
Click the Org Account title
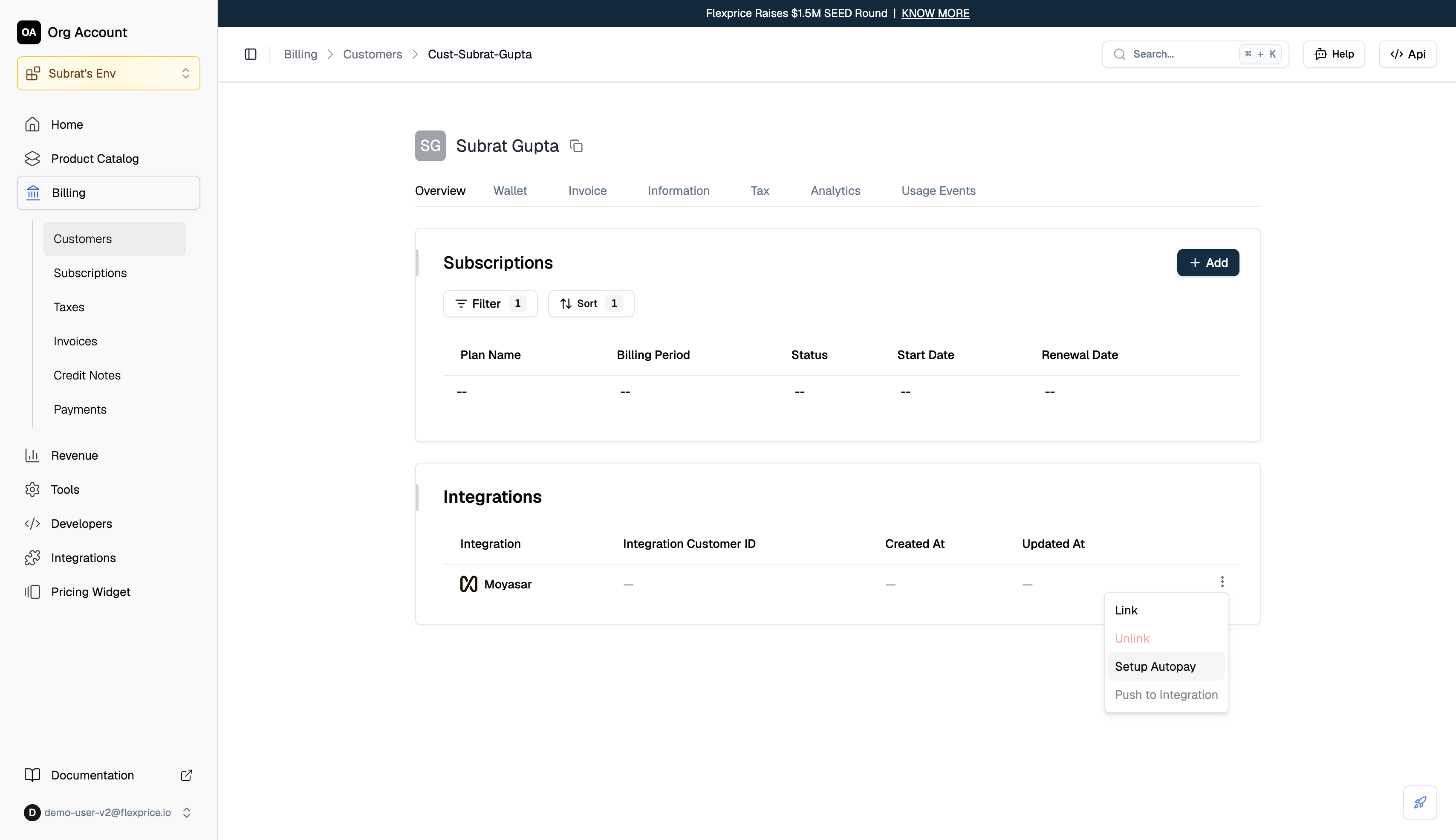point(87,32)
